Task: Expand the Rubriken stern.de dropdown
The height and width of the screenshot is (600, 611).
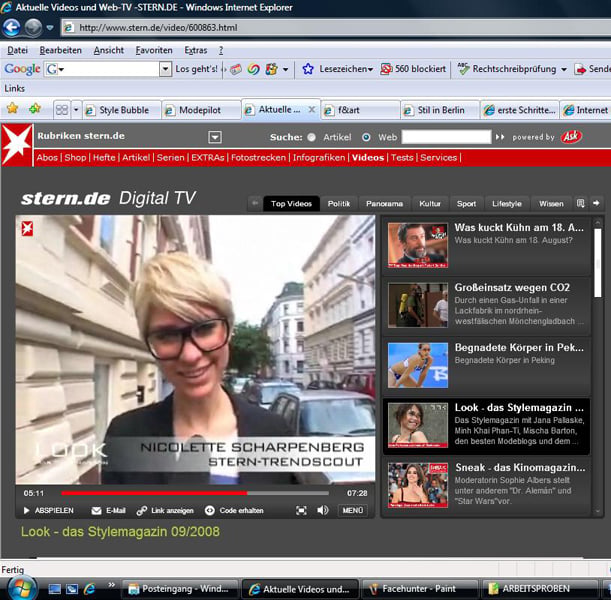Action: click(x=215, y=137)
